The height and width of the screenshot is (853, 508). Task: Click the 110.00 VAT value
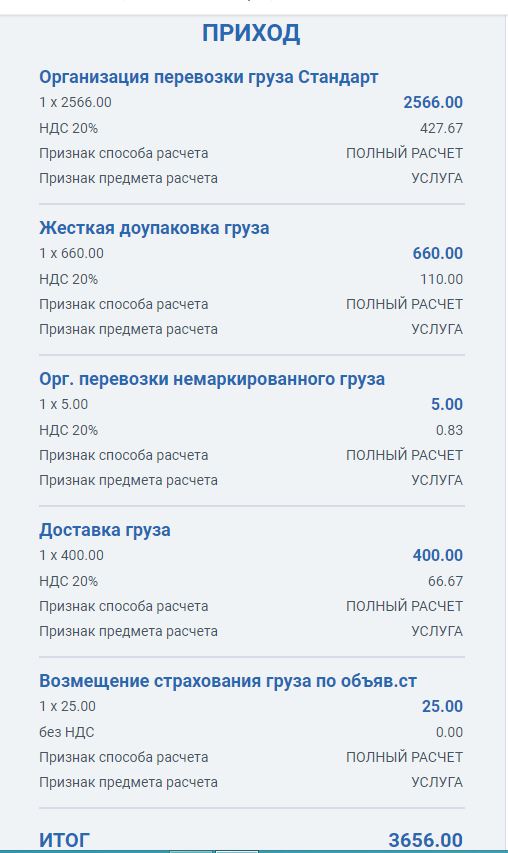coord(441,280)
